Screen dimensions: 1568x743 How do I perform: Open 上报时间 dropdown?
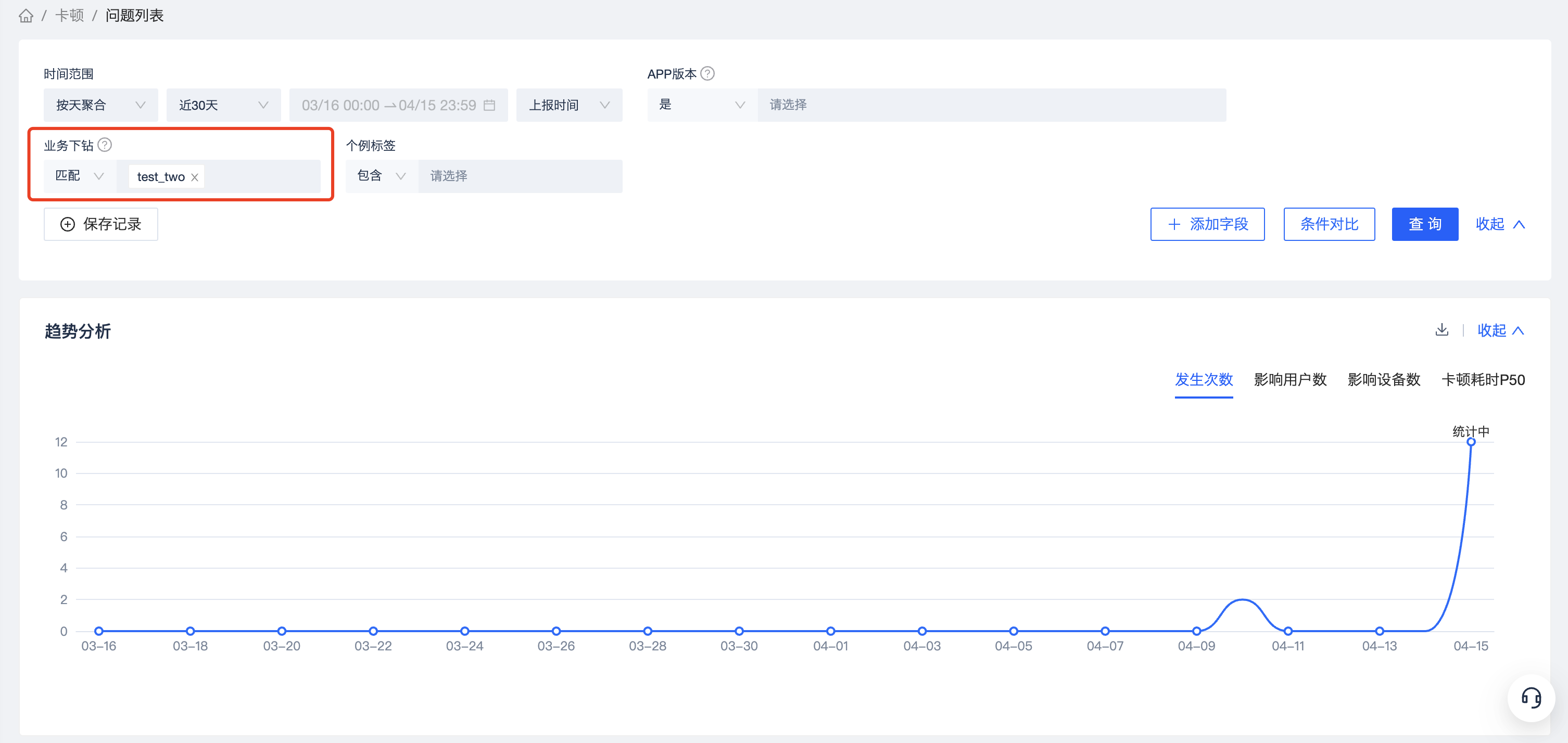(569, 105)
